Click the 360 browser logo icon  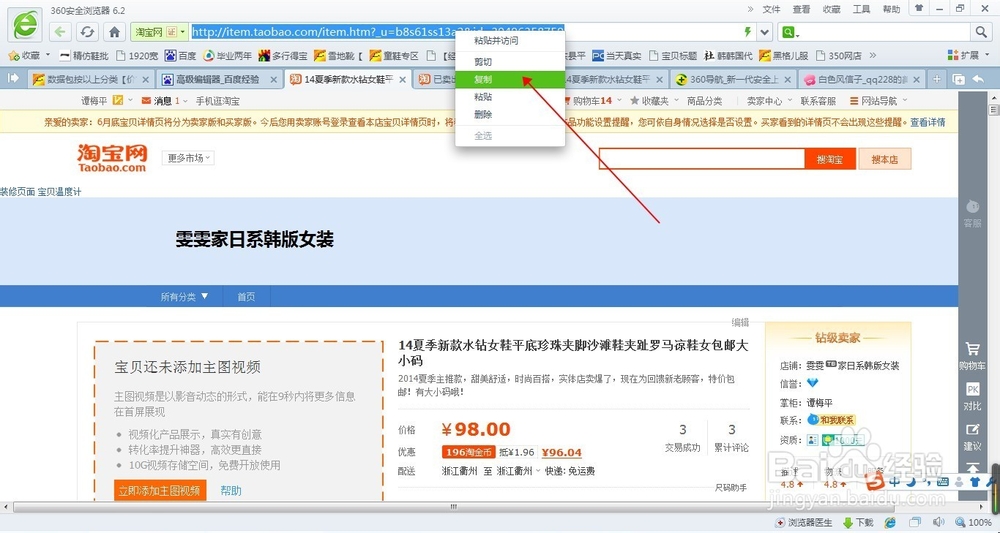[26, 26]
